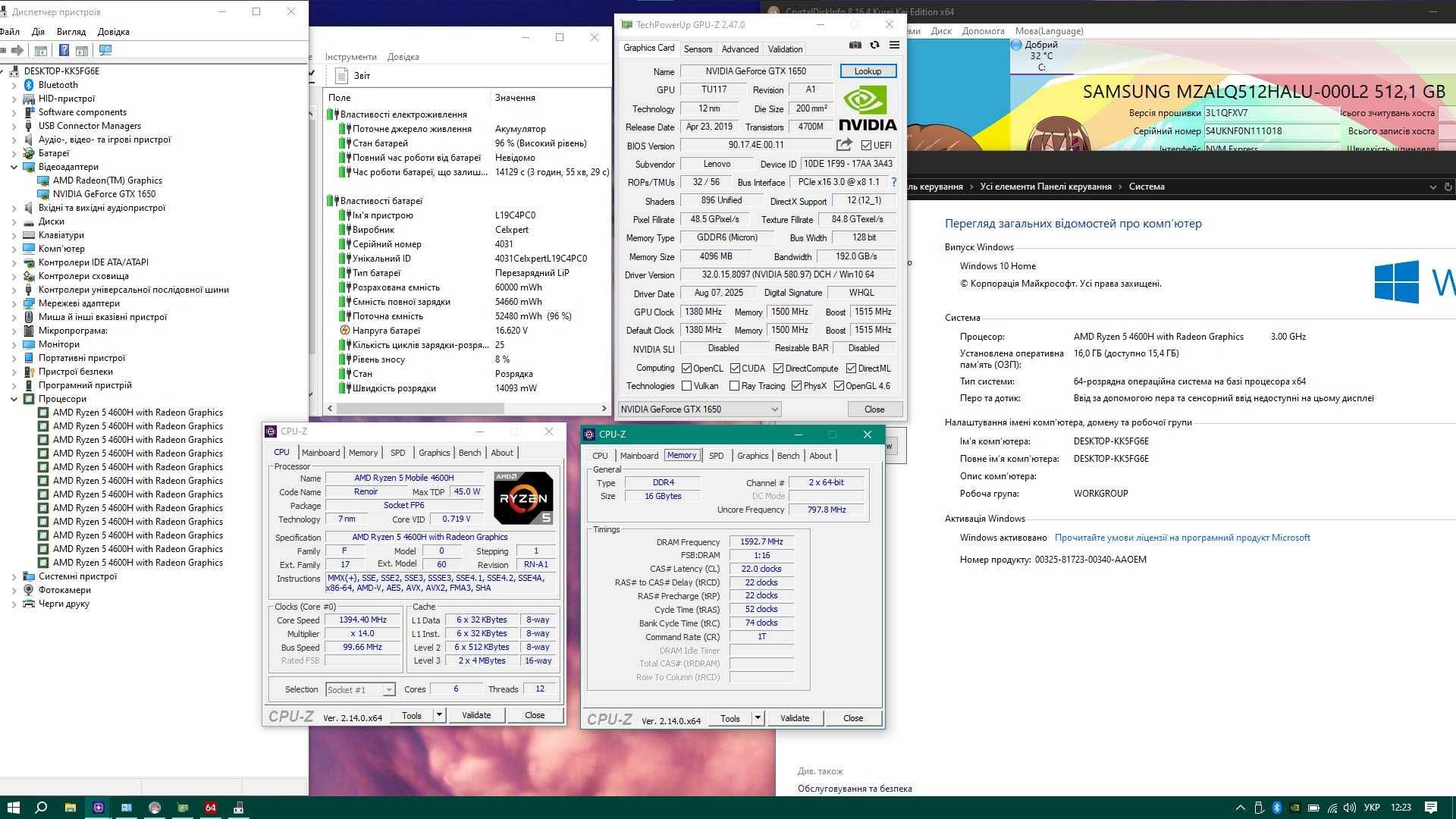Toggle DirectML checkbox in GPU-Z
Viewport: 1456px width, 819px height.
pyautogui.click(x=851, y=369)
